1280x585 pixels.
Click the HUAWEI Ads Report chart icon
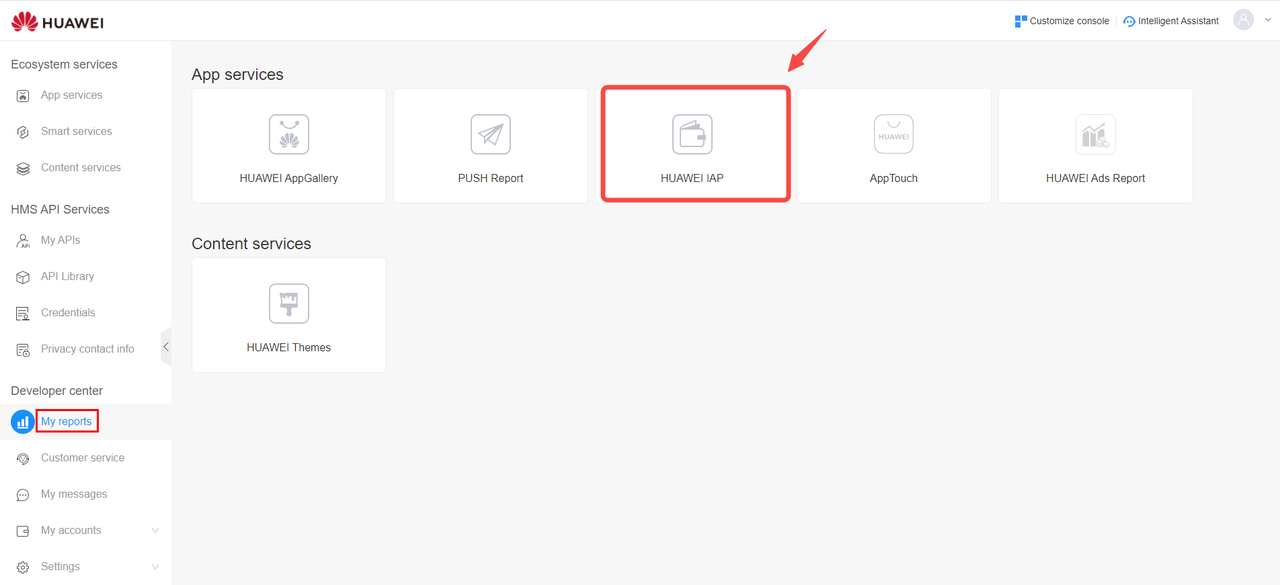coord(1095,135)
